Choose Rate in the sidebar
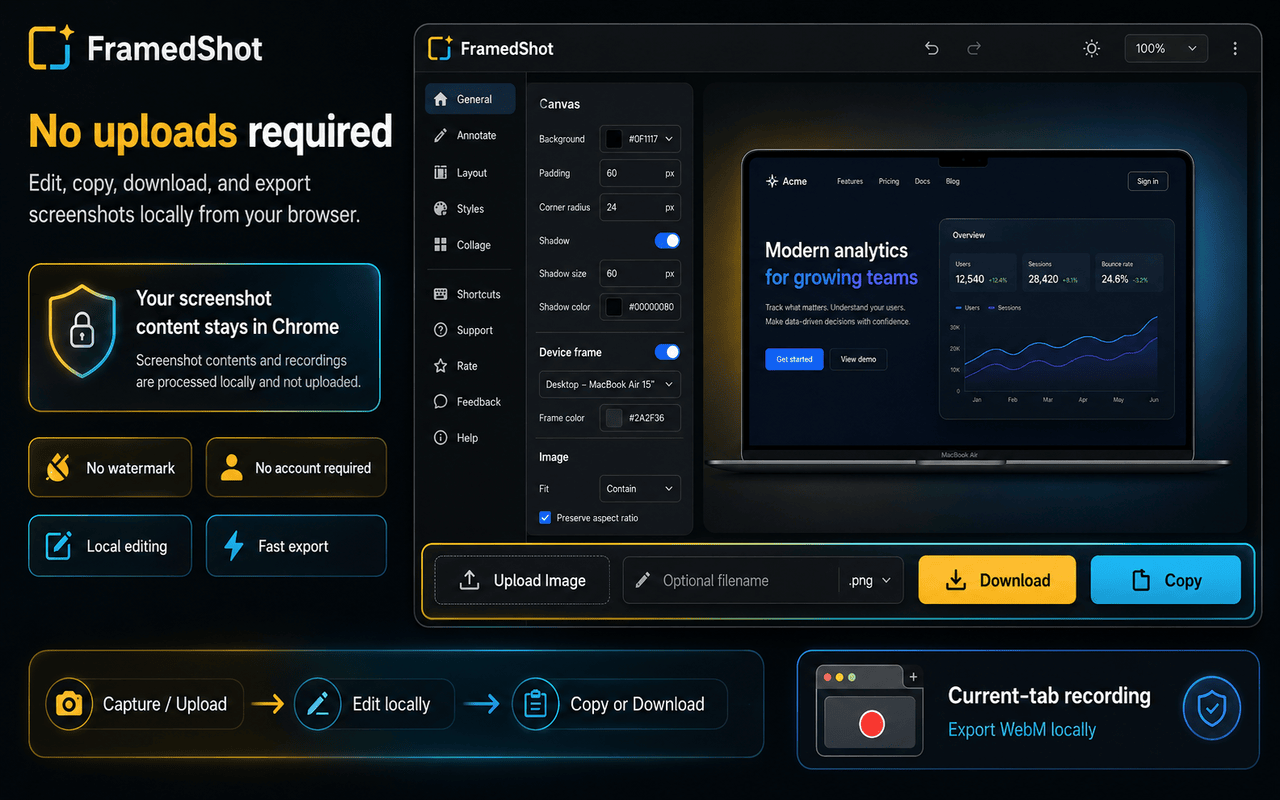This screenshot has height=800, width=1280. coord(470,366)
